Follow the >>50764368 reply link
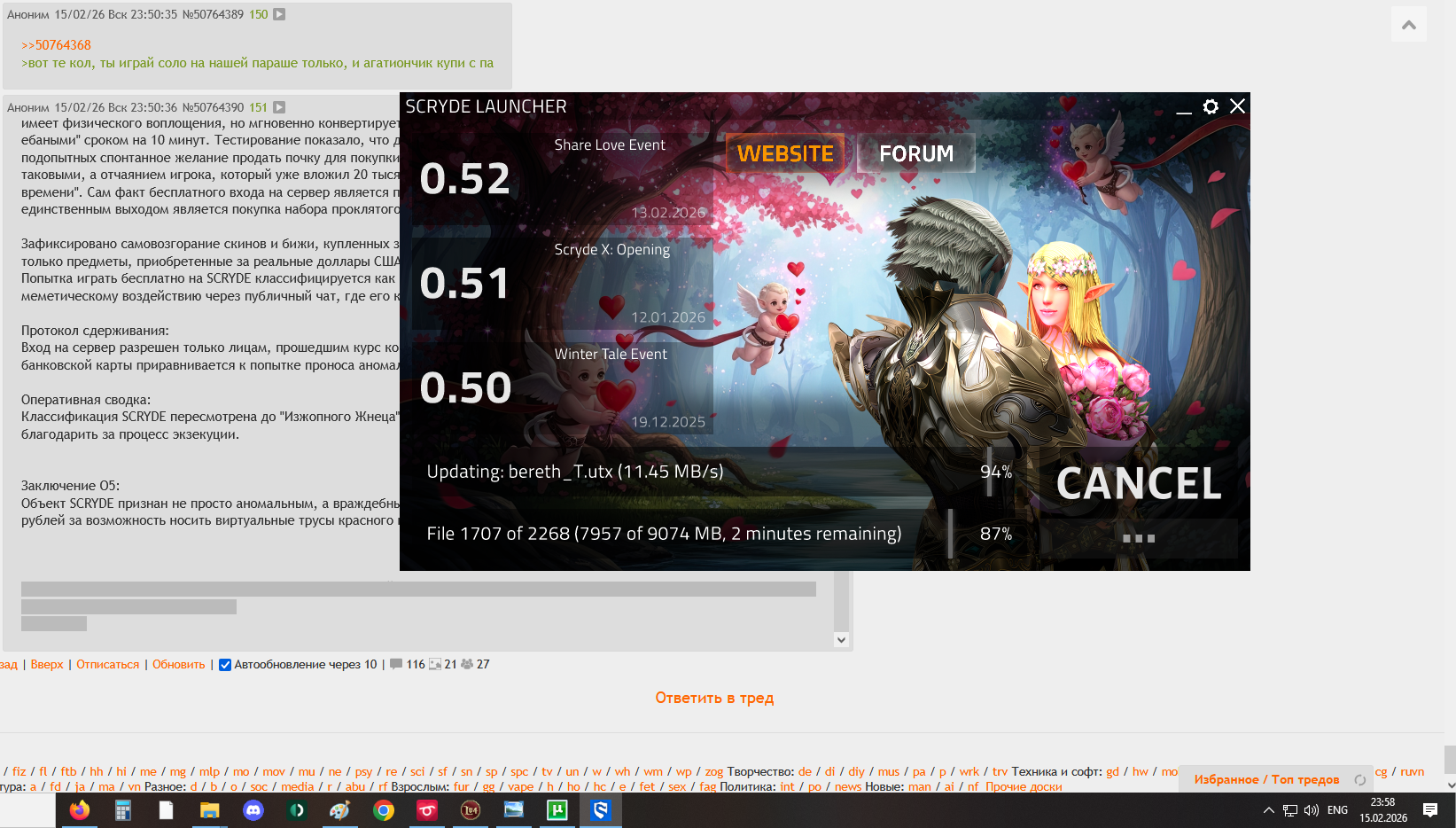 click(x=57, y=45)
